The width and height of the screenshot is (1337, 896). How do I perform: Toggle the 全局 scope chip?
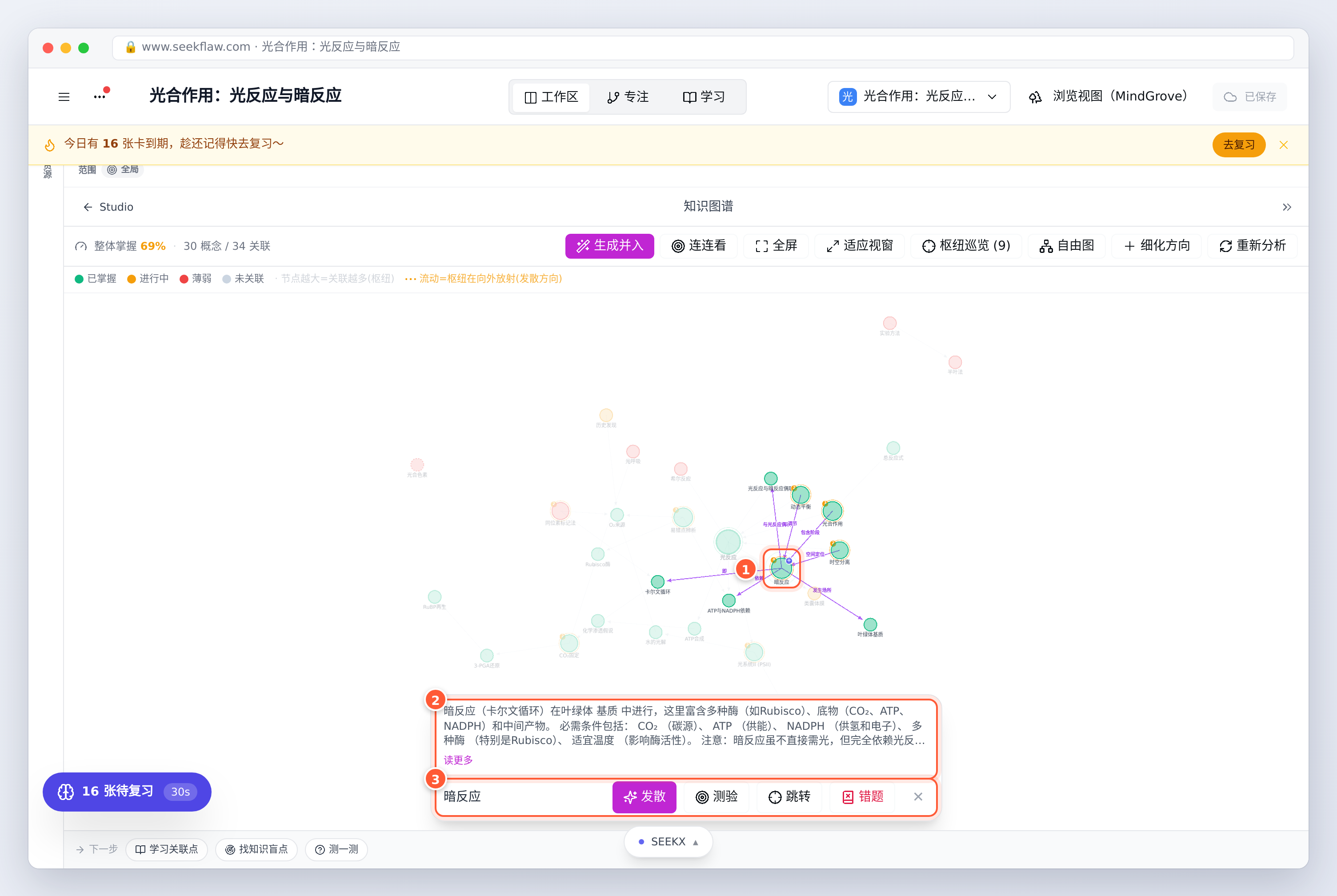[123, 170]
